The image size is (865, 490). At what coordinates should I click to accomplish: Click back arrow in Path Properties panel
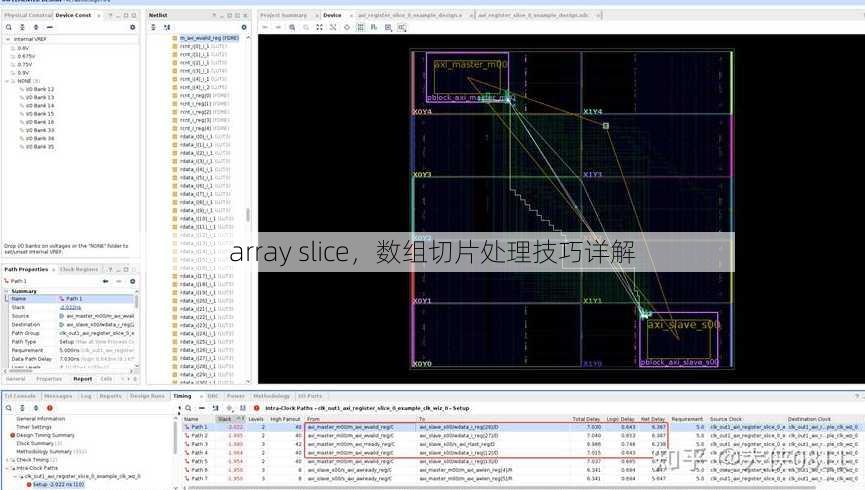[105, 281]
